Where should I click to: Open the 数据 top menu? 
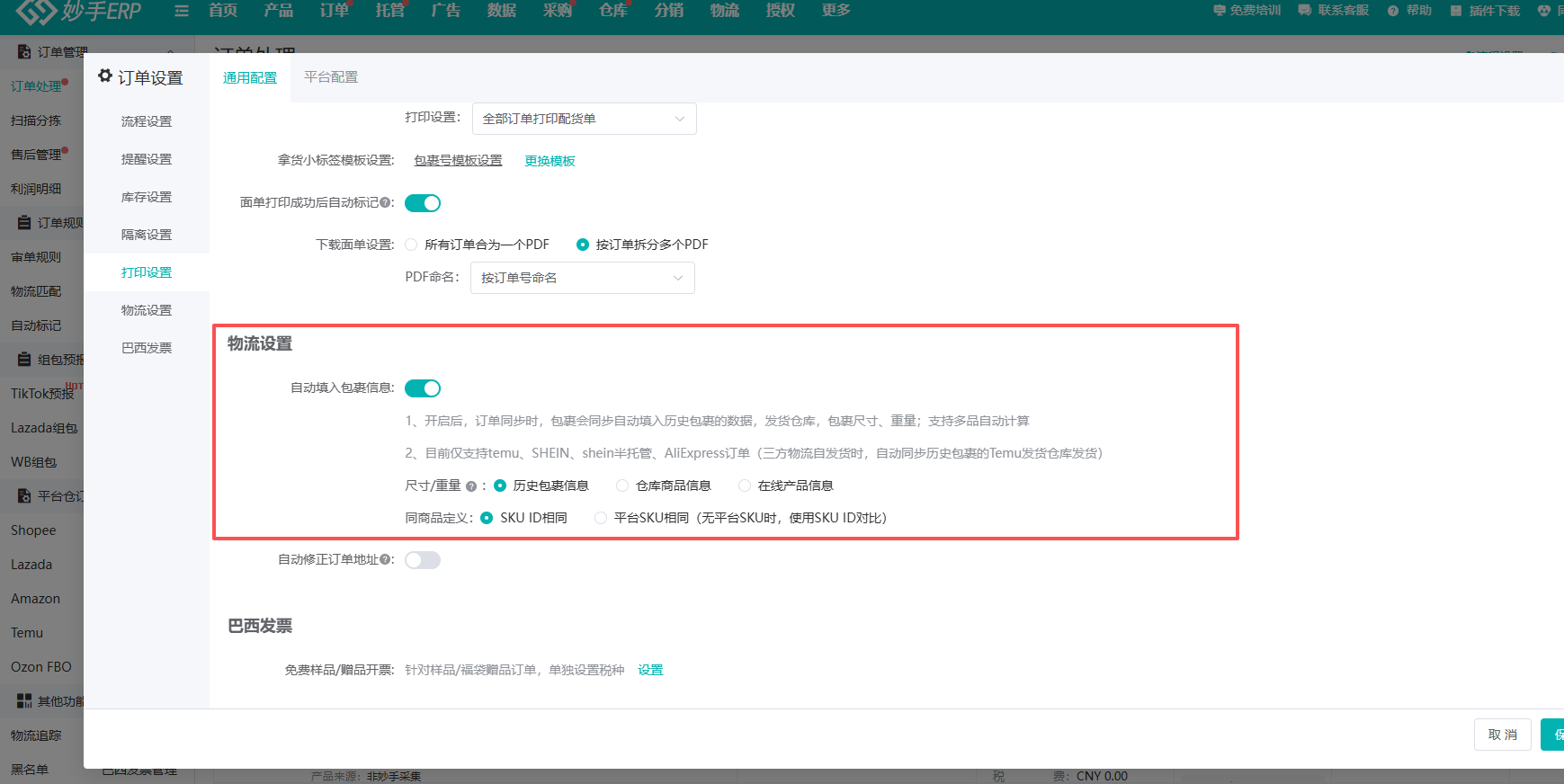point(502,11)
